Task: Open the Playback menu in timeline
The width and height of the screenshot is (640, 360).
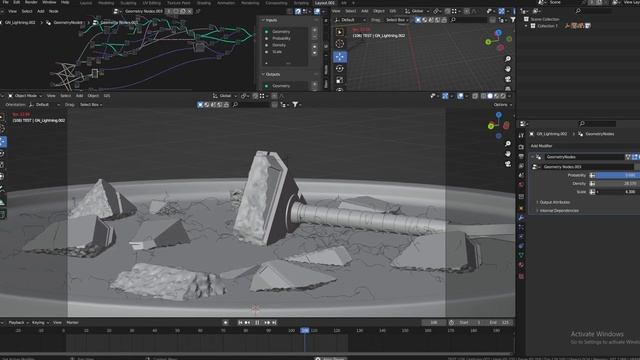Action: (18, 322)
